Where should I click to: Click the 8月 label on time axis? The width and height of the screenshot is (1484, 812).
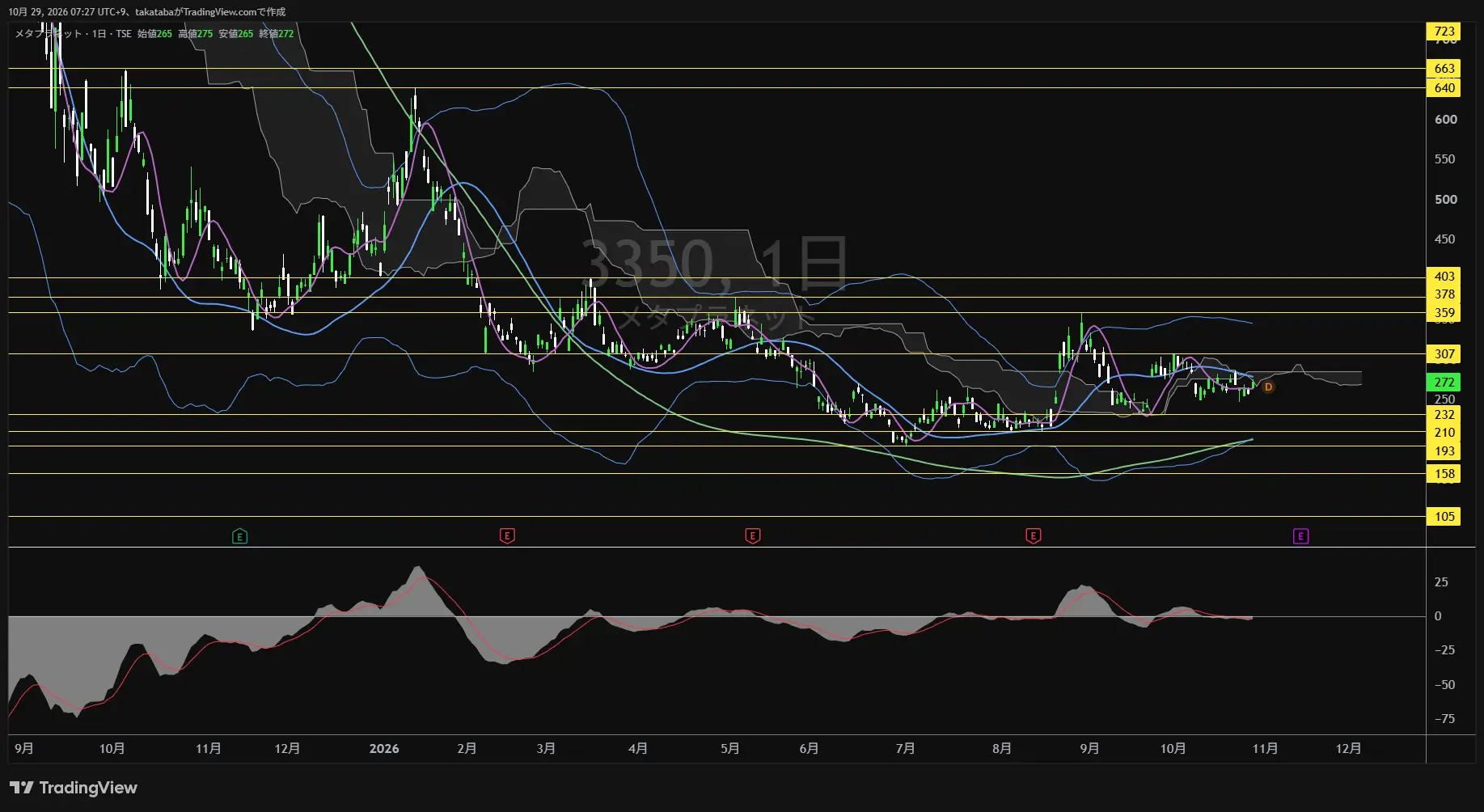[x=1002, y=749]
